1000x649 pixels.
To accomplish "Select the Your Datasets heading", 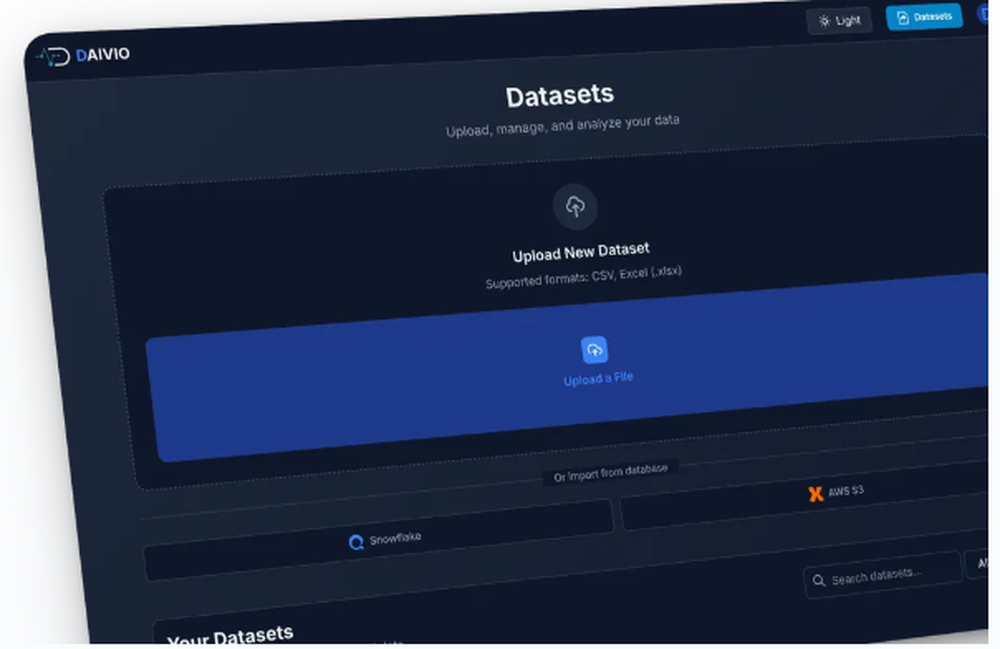I will pyautogui.click(x=230, y=635).
